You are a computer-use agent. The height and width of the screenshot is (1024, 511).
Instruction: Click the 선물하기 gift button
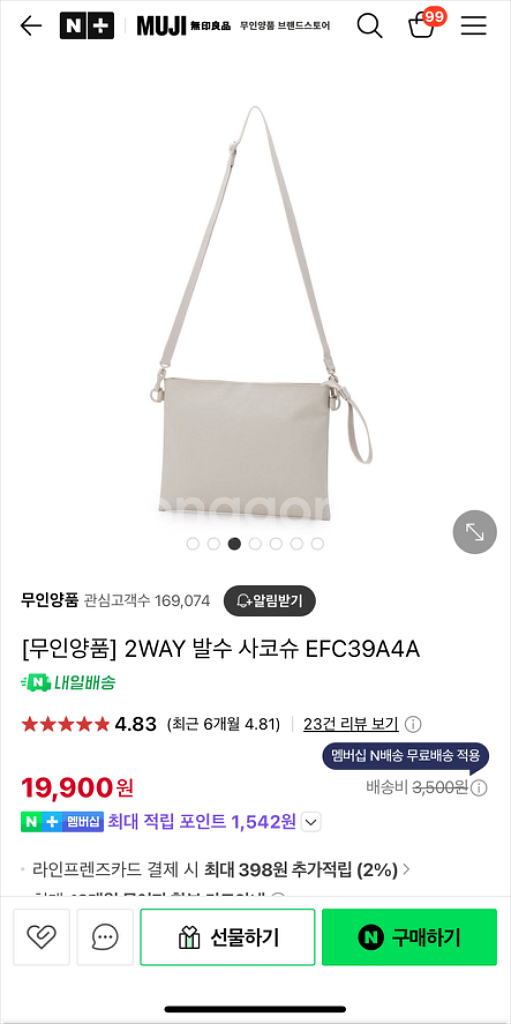tap(227, 937)
